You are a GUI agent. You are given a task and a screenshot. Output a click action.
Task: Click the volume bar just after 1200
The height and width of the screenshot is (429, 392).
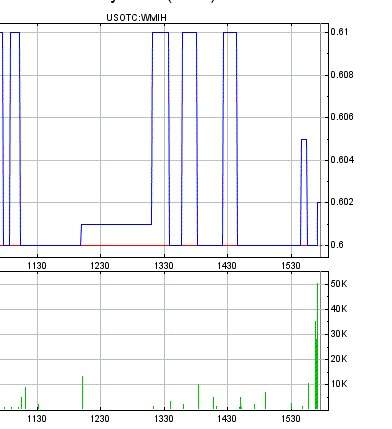[x=83, y=393]
